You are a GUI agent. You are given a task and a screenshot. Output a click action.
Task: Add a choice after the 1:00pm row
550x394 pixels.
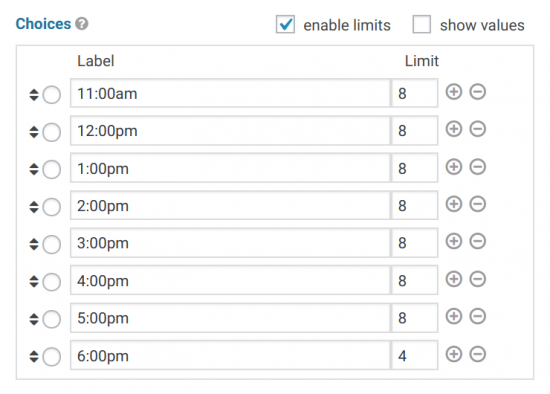454,167
